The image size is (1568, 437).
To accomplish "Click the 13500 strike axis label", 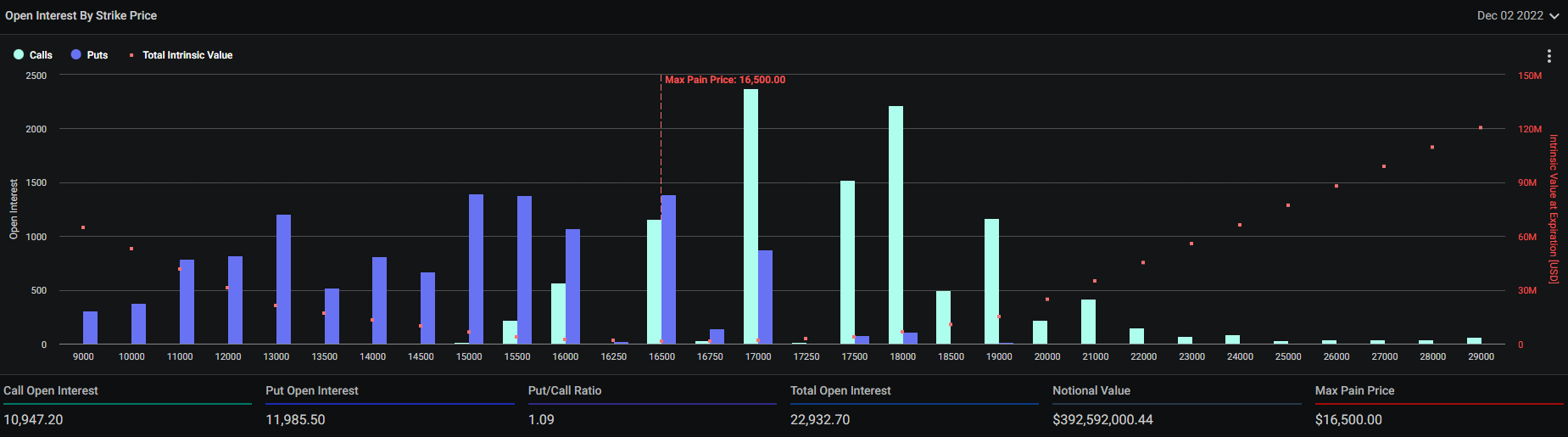I will pos(324,357).
